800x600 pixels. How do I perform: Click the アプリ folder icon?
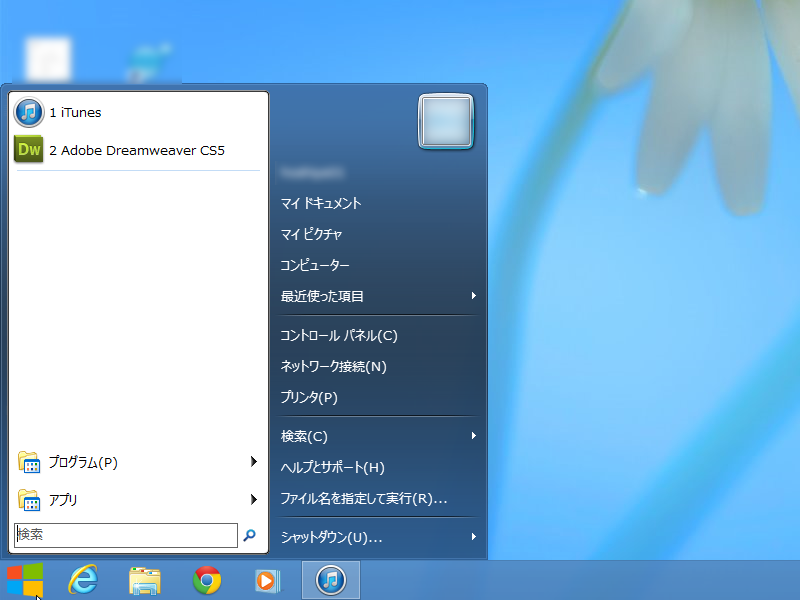point(29,500)
